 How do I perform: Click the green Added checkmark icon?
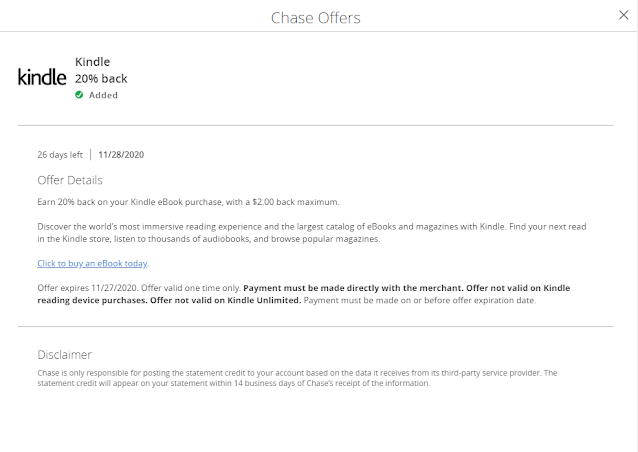(79, 96)
